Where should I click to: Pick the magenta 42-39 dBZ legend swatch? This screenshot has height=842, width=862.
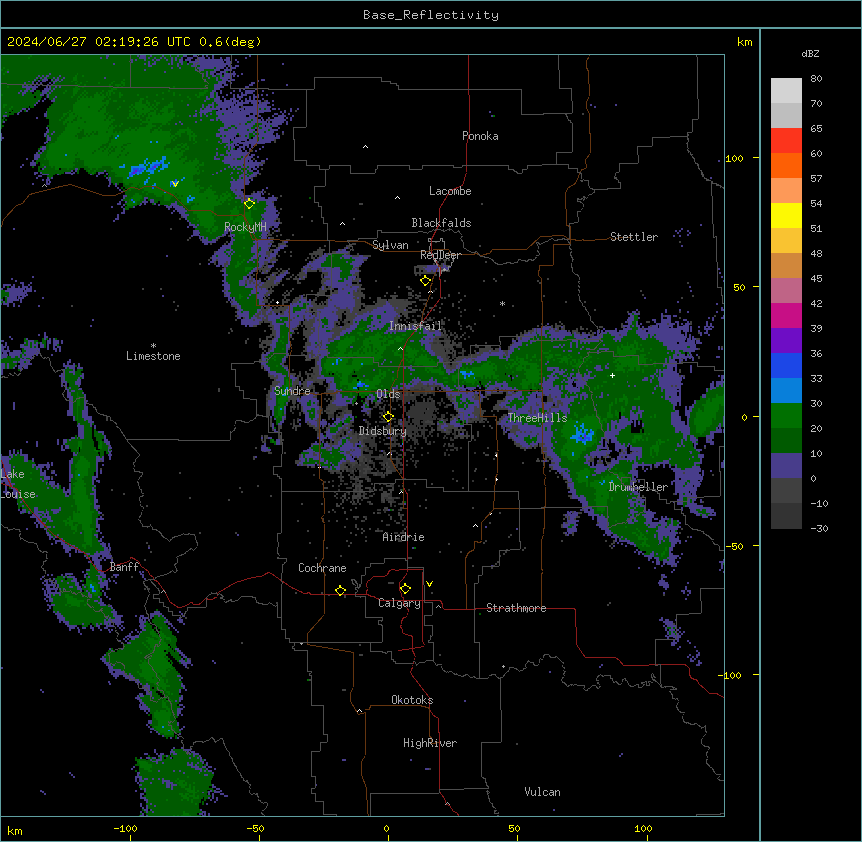point(786,315)
